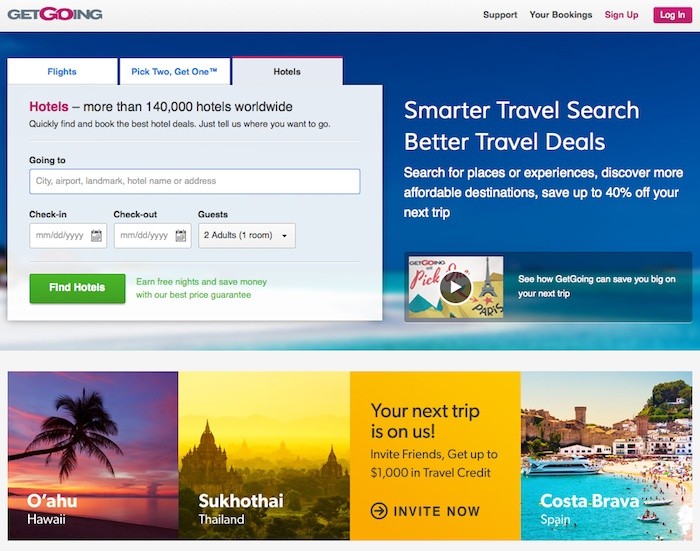The width and height of the screenshot is (700, 551).
Task: Open the 2 Adults (1 room) selector
Action: pyautogui.click(x=247, y=235)
